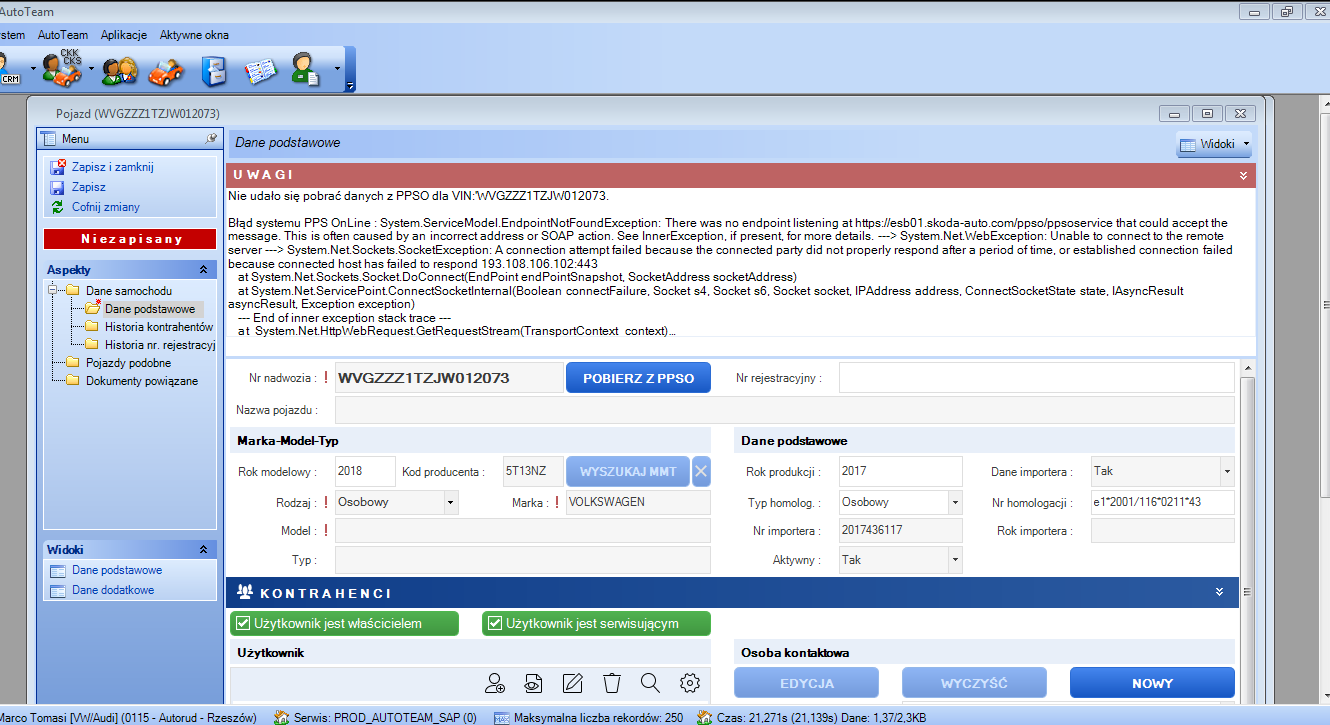The height and width of the screenshot is (725, 1330).
Task: Open the Dane importera dropdown
Action: pos(1226,472)
